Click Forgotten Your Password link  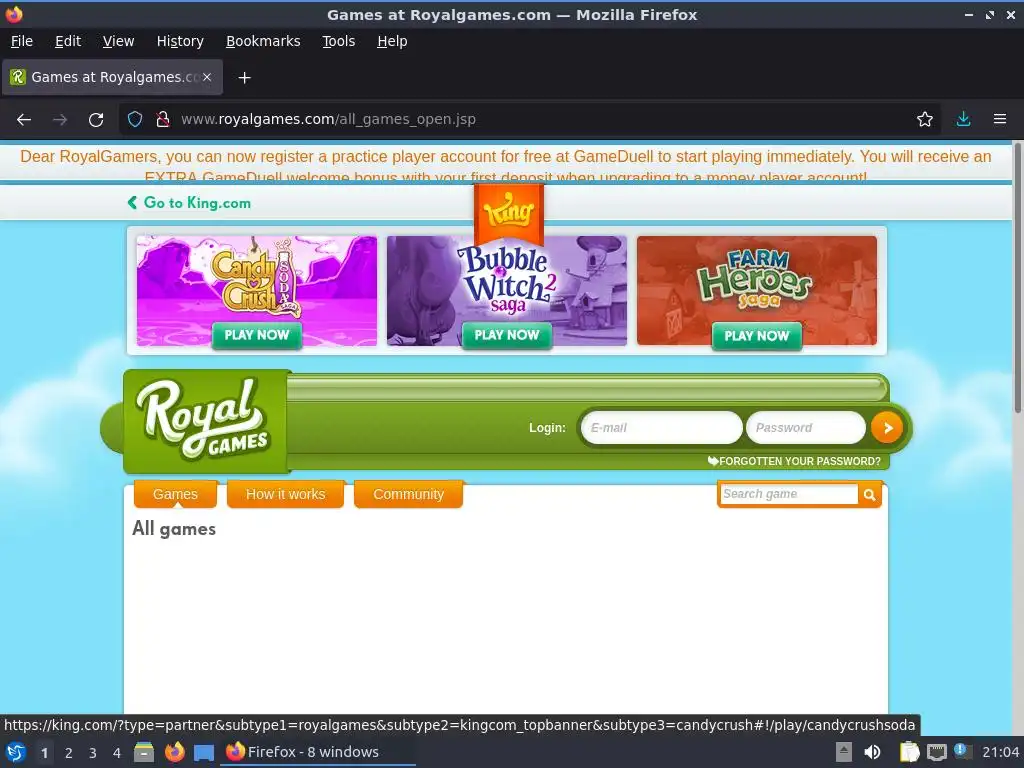[794, 461]
